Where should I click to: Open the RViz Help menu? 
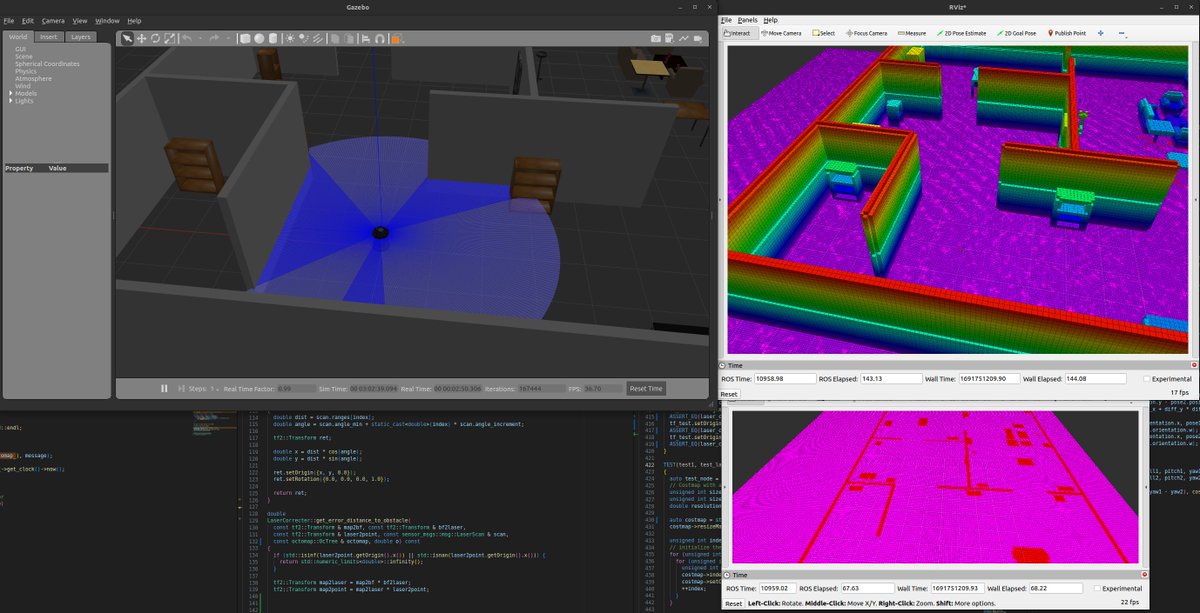tap(771, 20)
